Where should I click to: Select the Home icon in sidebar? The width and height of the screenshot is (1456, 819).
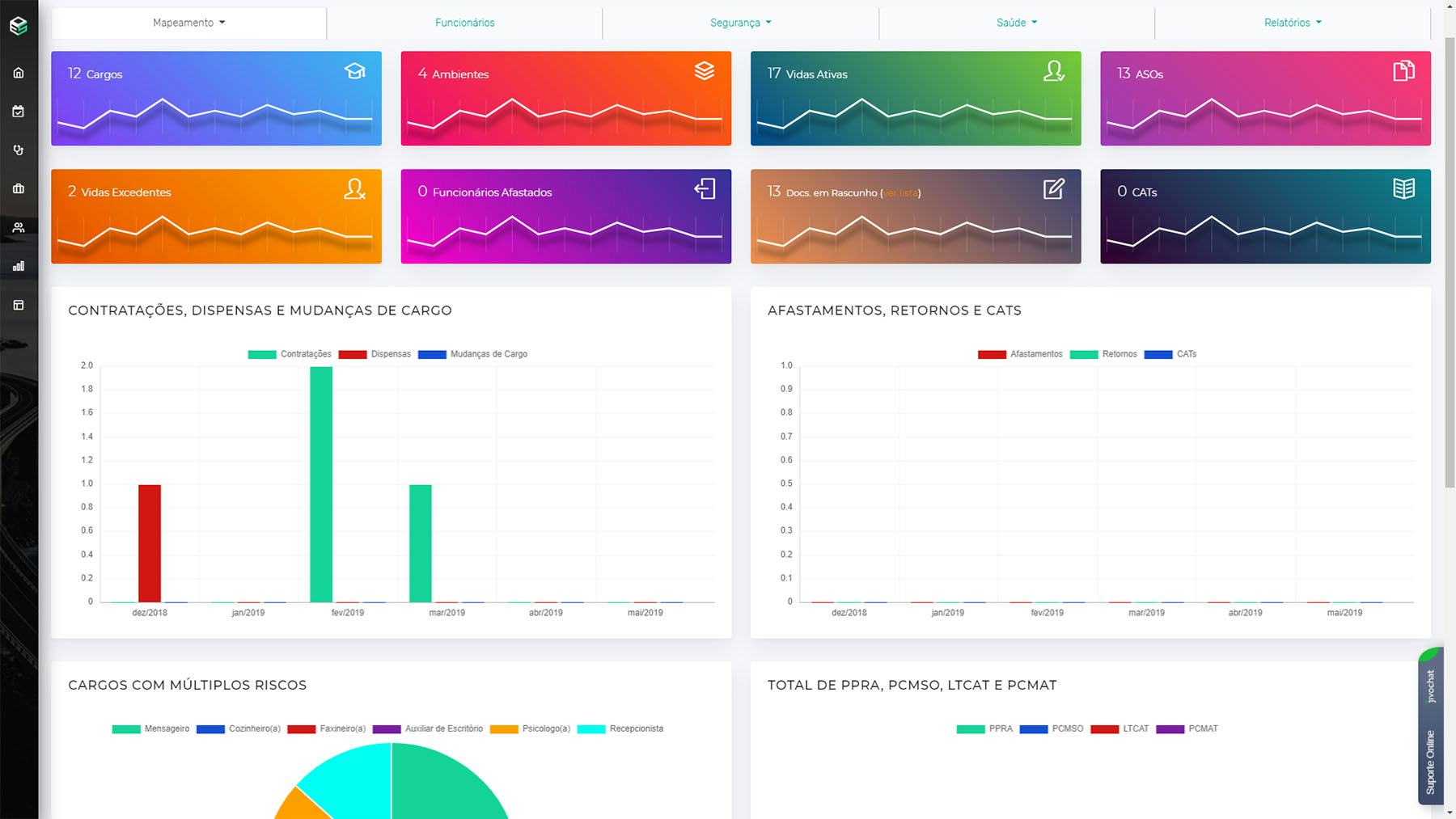[18, 72]
